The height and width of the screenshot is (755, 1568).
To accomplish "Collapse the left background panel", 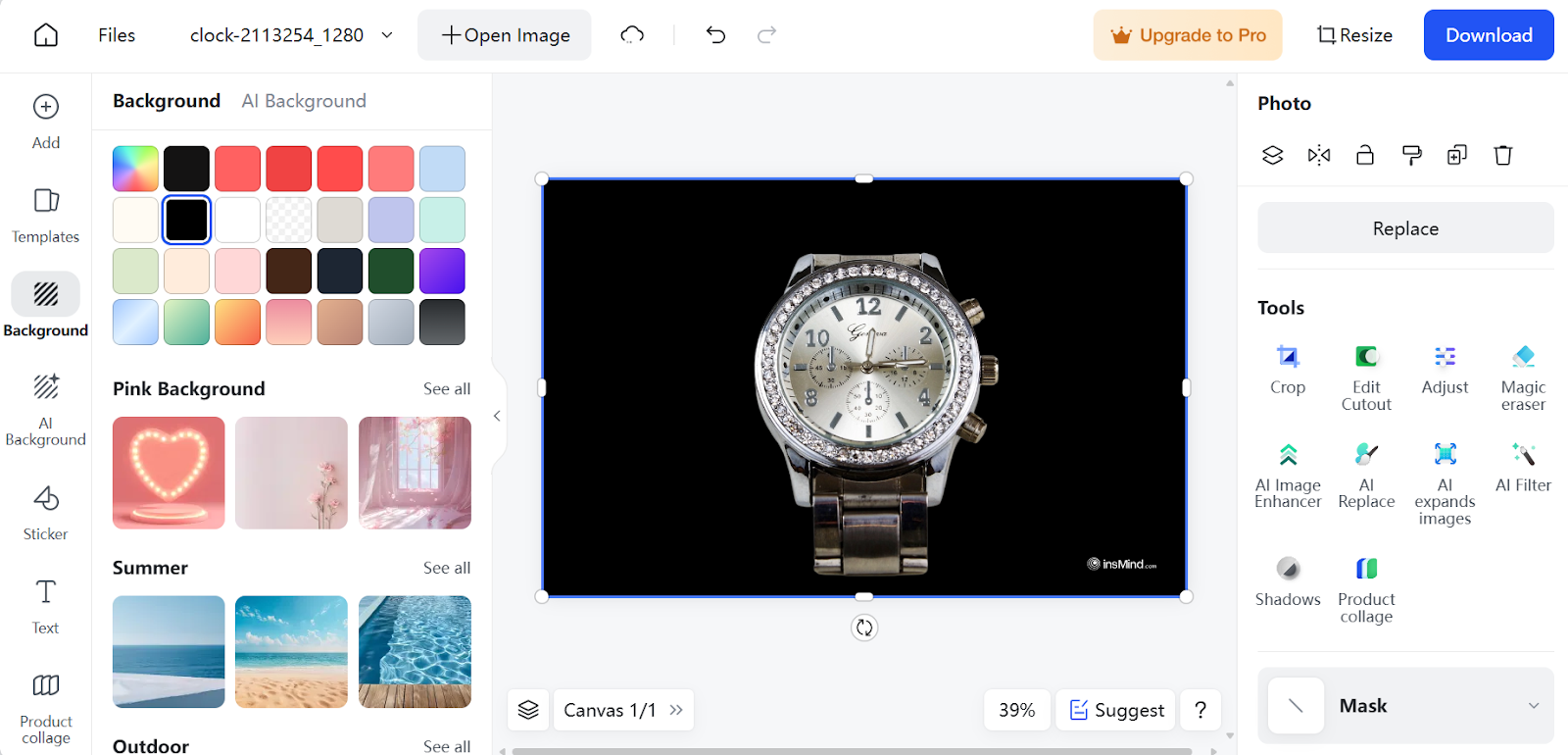I will click(497, 416).
